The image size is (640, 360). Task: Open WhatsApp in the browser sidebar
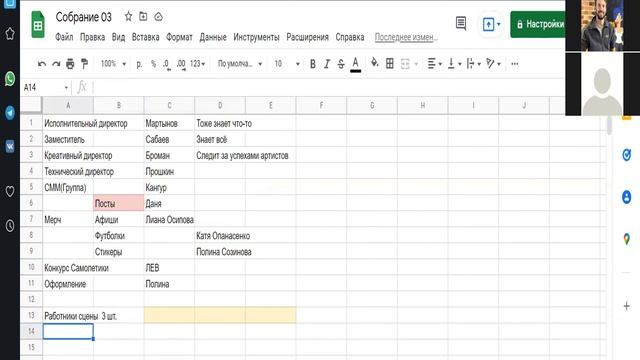10,79
